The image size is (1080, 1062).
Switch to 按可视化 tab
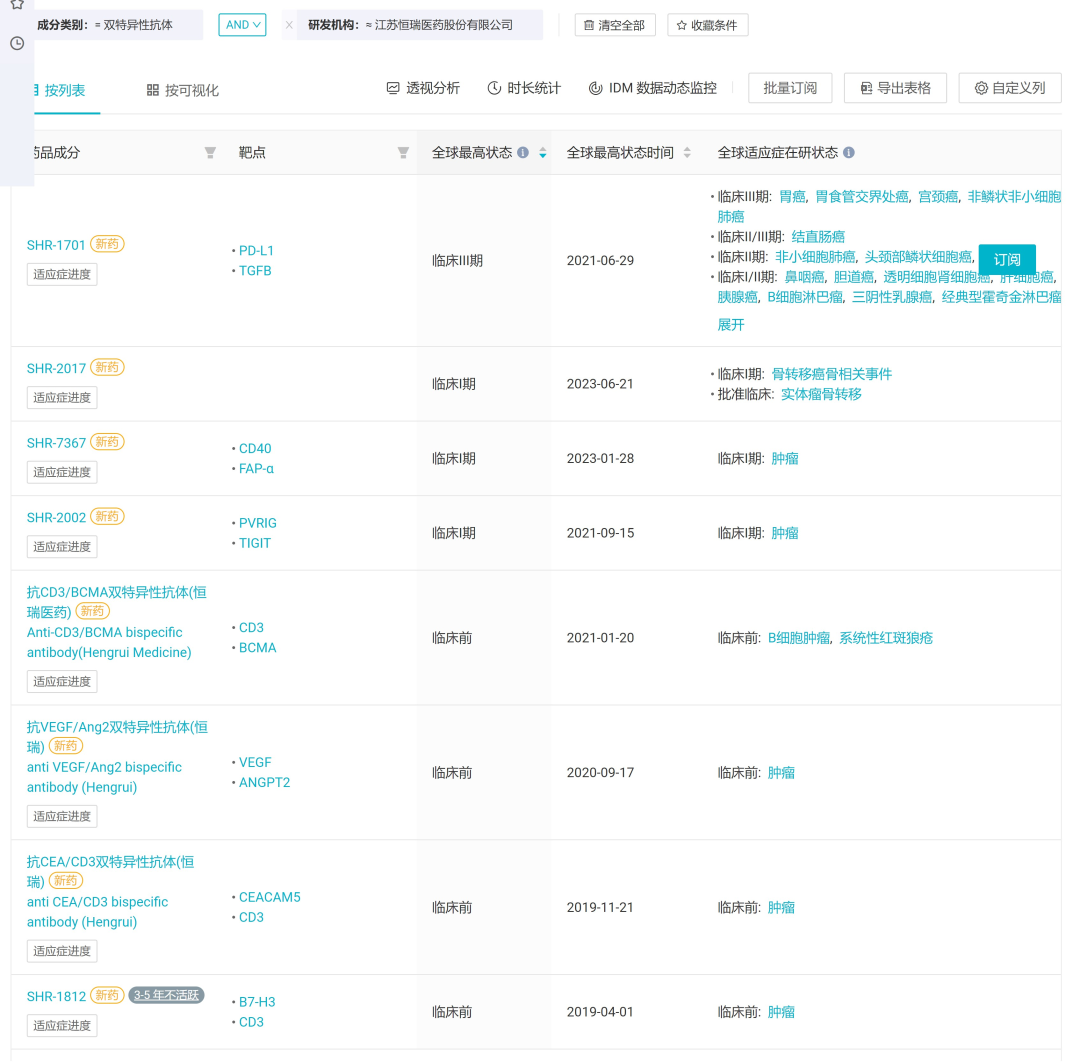coord(182,90)
